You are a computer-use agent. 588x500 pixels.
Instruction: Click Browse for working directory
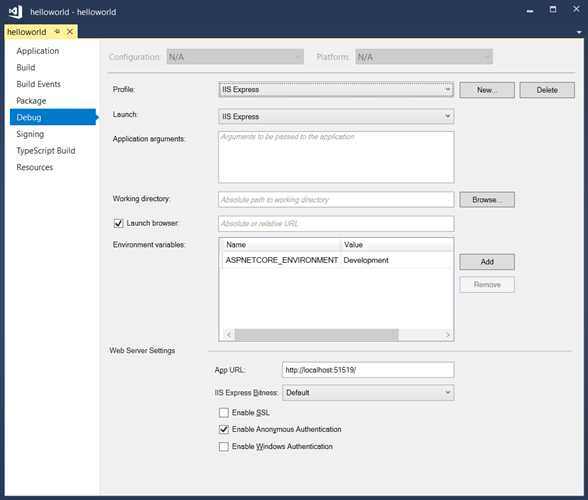pos(487,200)
